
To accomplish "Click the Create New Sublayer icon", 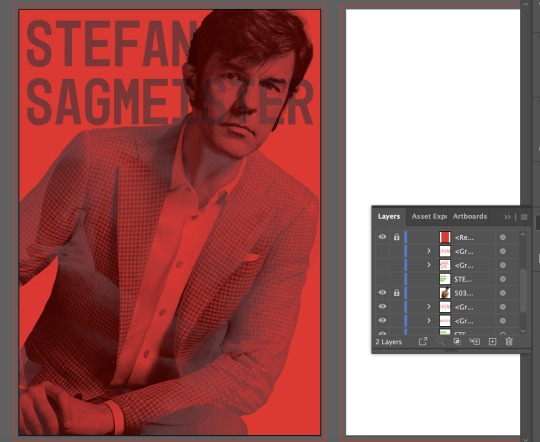I will [475, 341].
